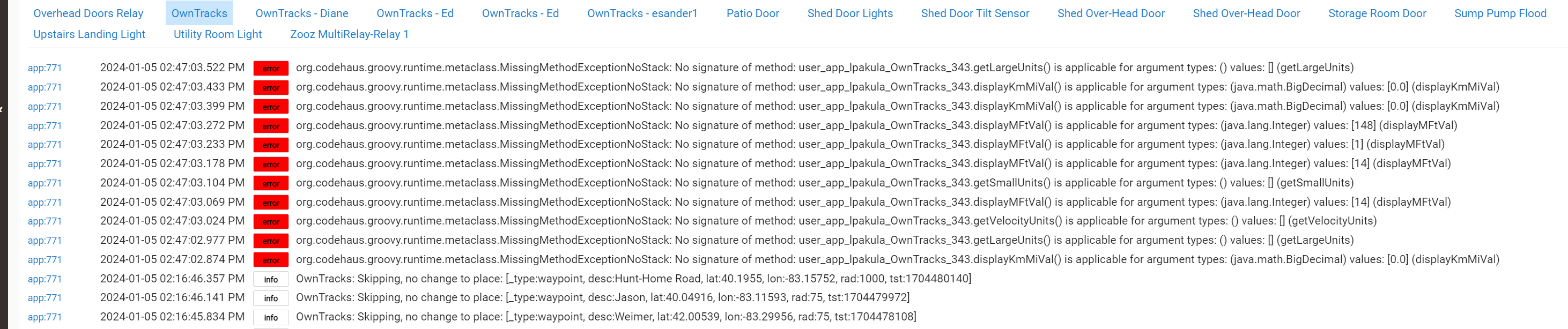Show Shed Door Lights logs
The image size is (1568, 329).
[850, 13]
